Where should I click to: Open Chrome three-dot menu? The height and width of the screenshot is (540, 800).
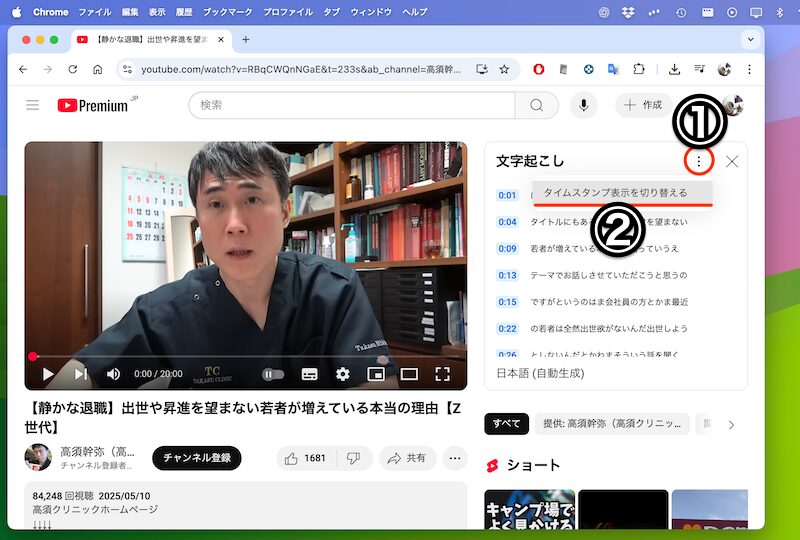click(x=749, y=69)
